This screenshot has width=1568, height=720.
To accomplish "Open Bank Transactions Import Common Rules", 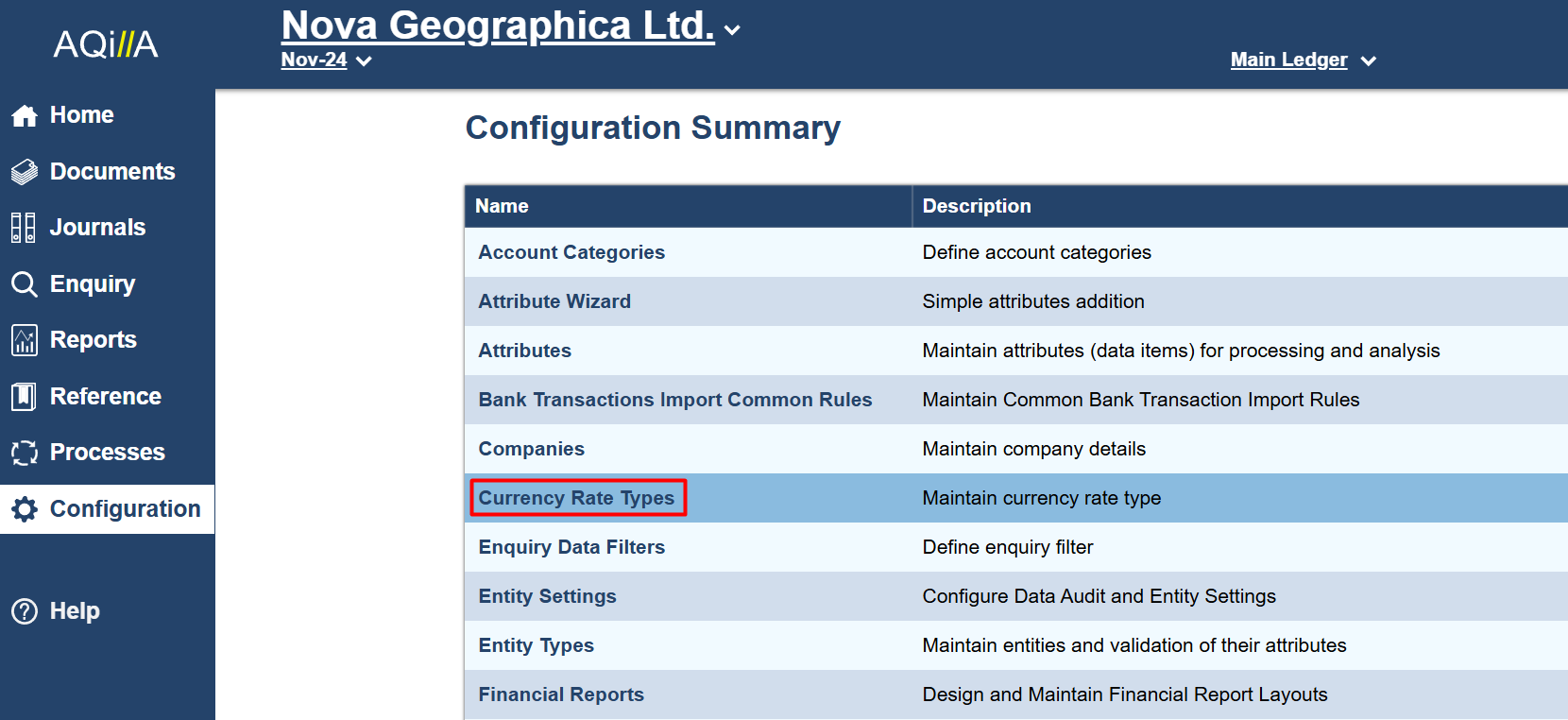I will [x=674, y=400].
